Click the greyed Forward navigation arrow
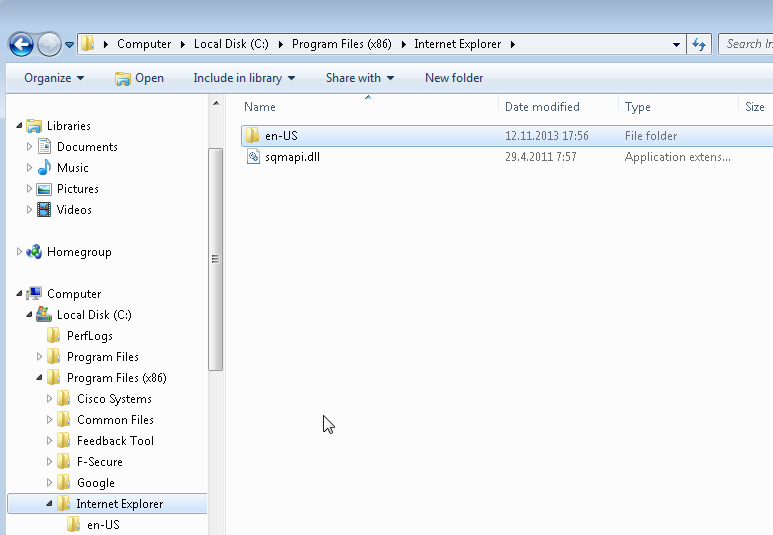 (x=49, y=44)
